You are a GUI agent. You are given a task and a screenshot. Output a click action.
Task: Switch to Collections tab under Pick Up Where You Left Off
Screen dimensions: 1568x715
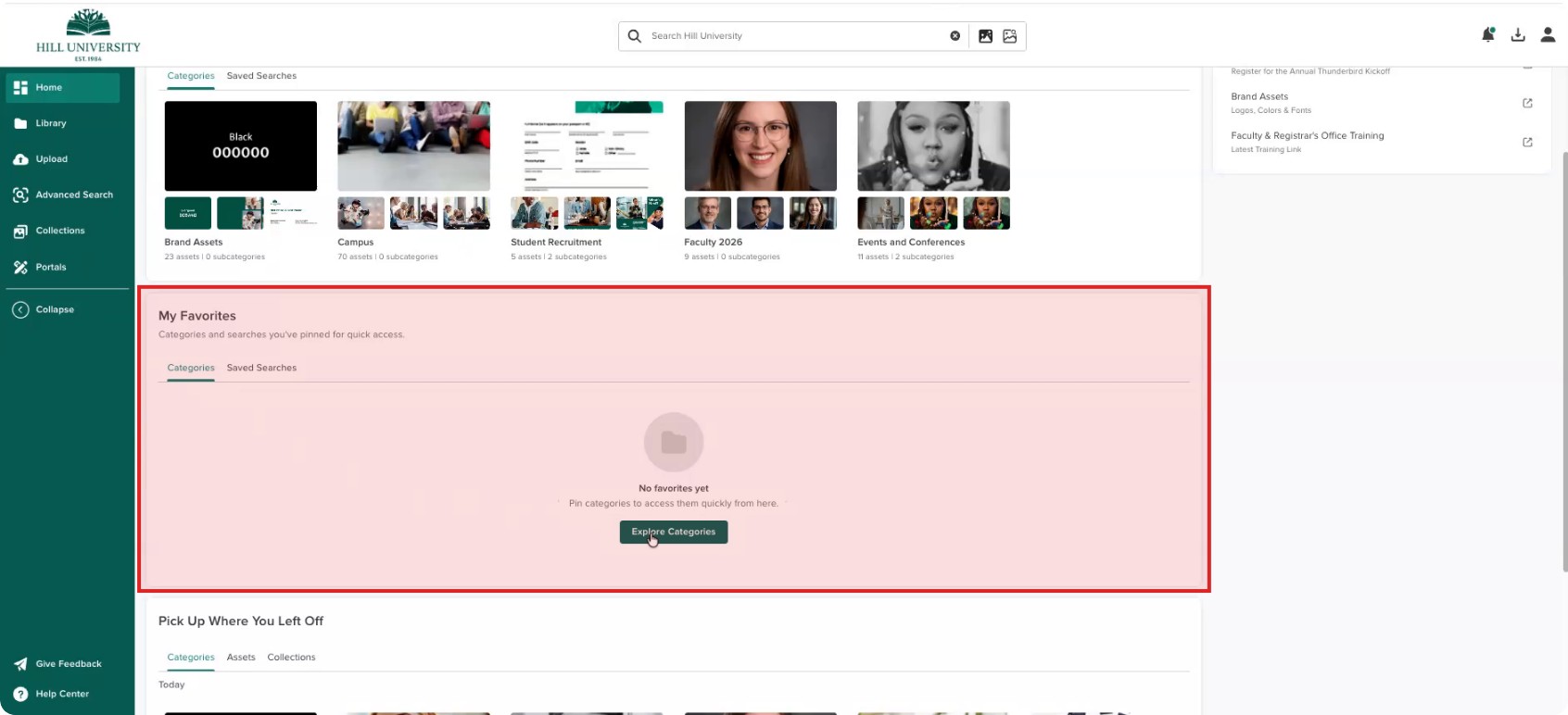[291, 658]
